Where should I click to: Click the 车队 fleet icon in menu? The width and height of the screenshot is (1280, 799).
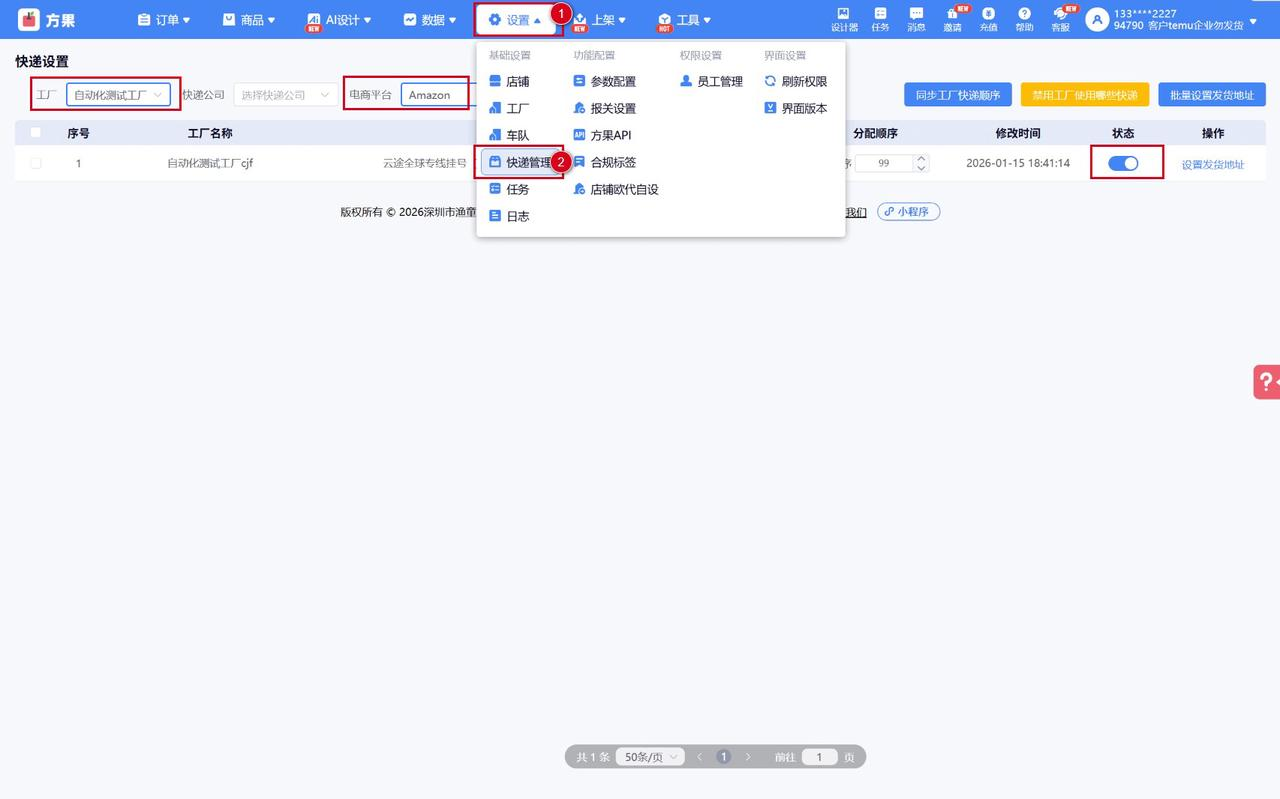pyautogui.click(x=495, y=135)
